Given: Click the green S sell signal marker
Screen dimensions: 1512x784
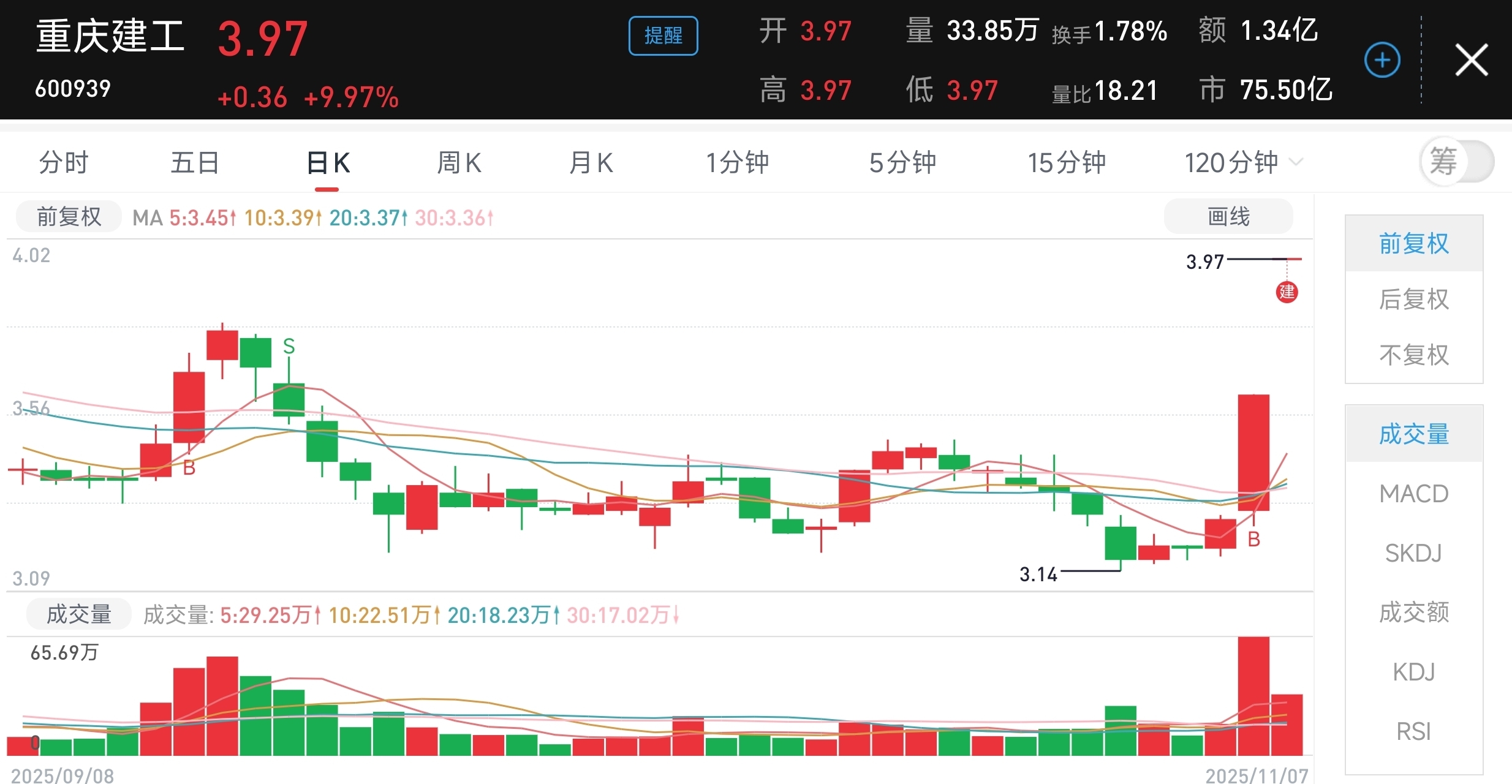Looking at the screenshot, I should pos(289,347).
